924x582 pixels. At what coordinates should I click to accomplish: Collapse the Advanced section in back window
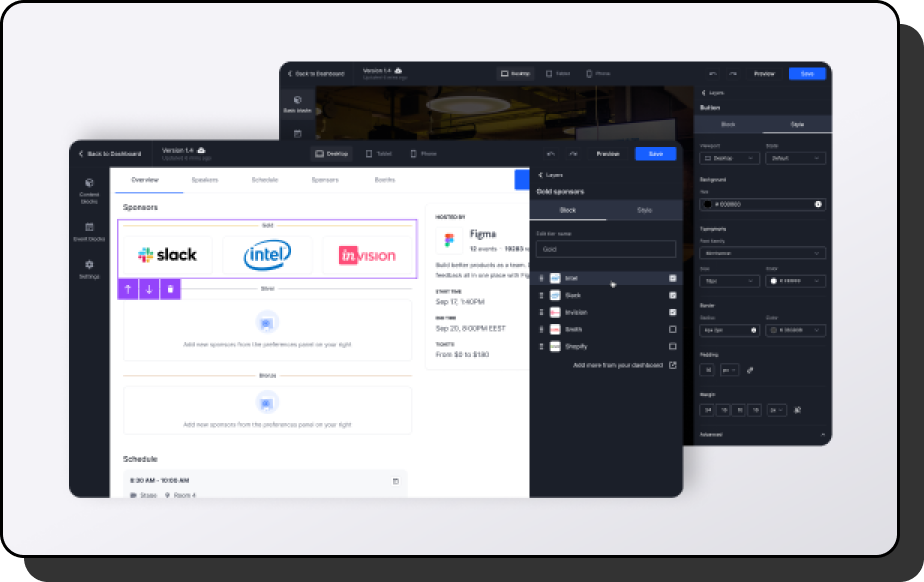coord(823,435)
